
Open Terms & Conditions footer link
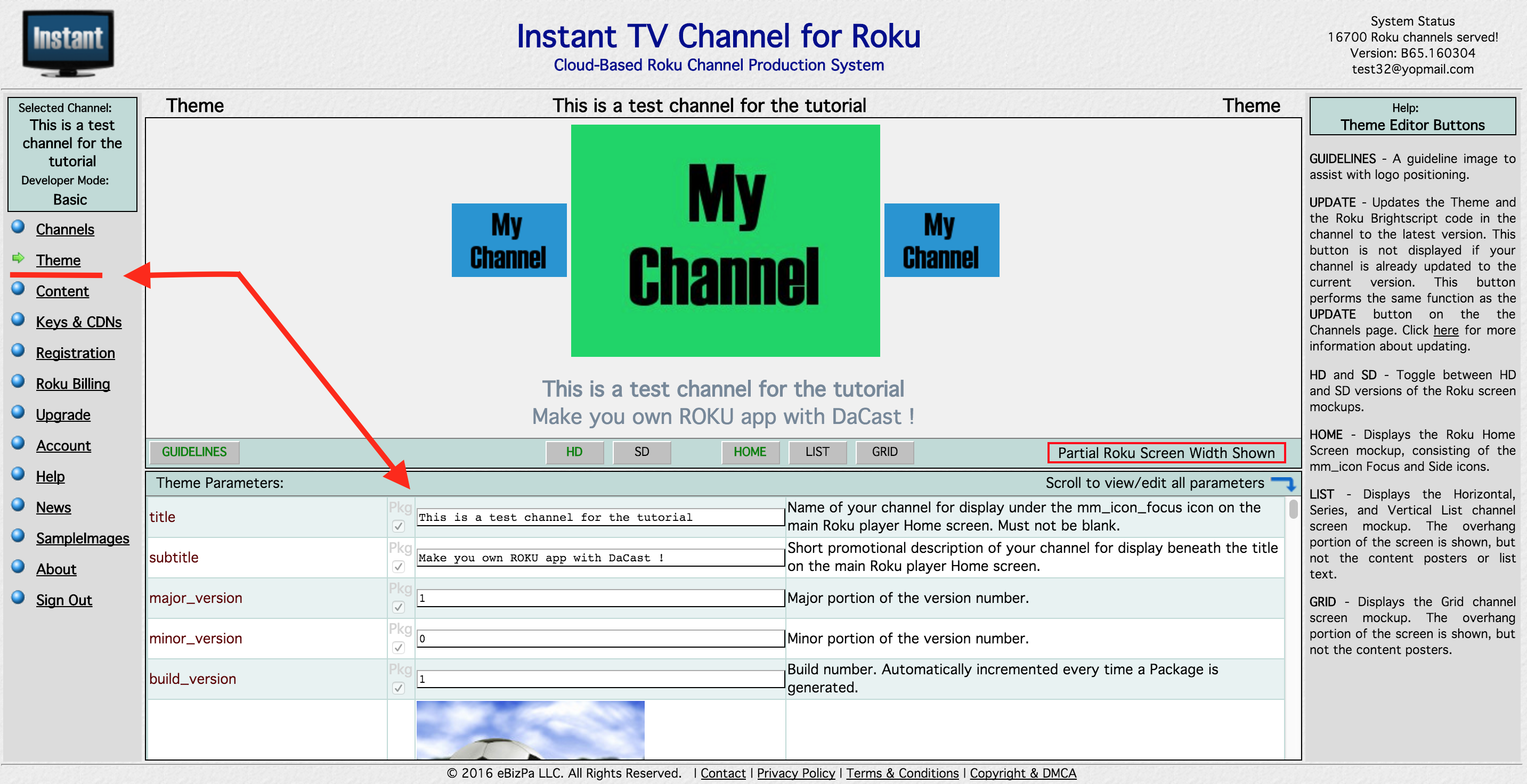pos(902,773)
